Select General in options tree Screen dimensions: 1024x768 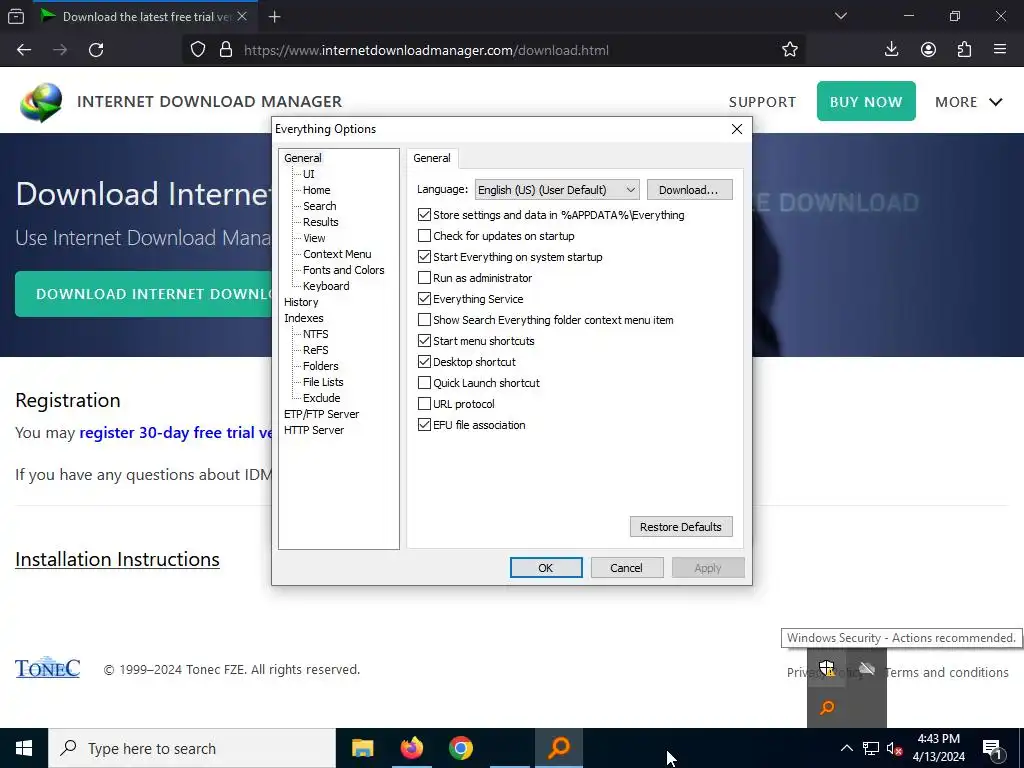pyautogui.click(x=302, y=158)
